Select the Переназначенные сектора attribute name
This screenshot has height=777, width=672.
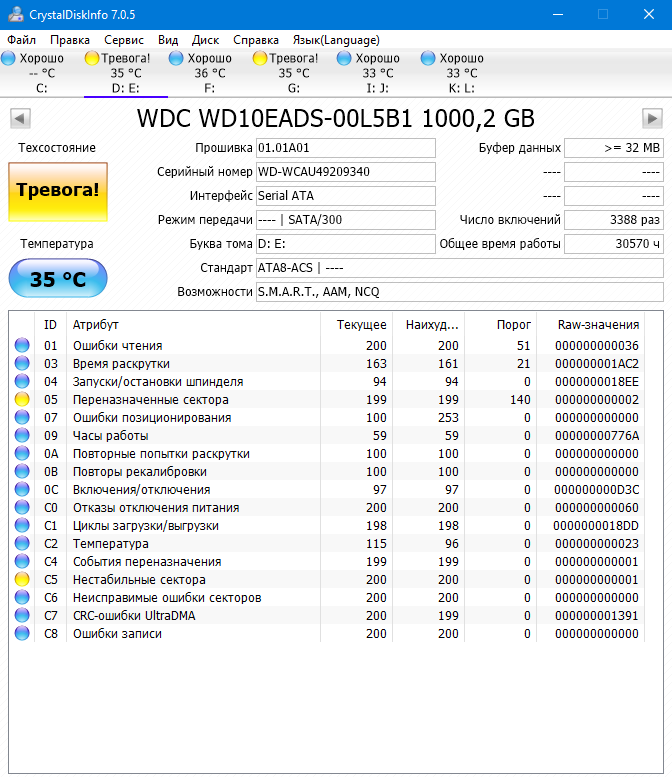[151, 400]
